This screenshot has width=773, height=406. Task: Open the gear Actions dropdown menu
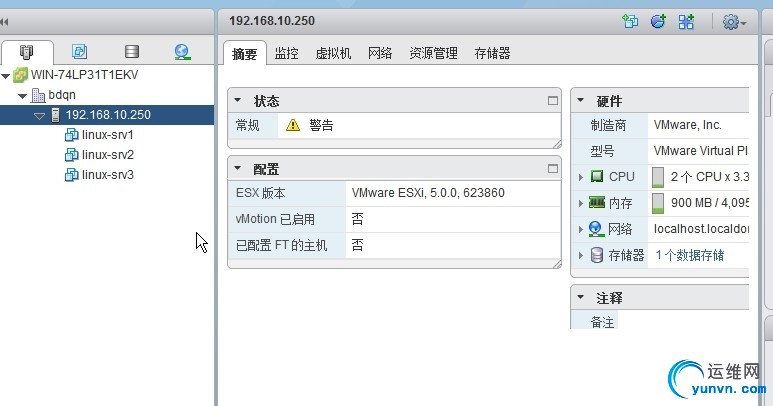pos(734,22)
